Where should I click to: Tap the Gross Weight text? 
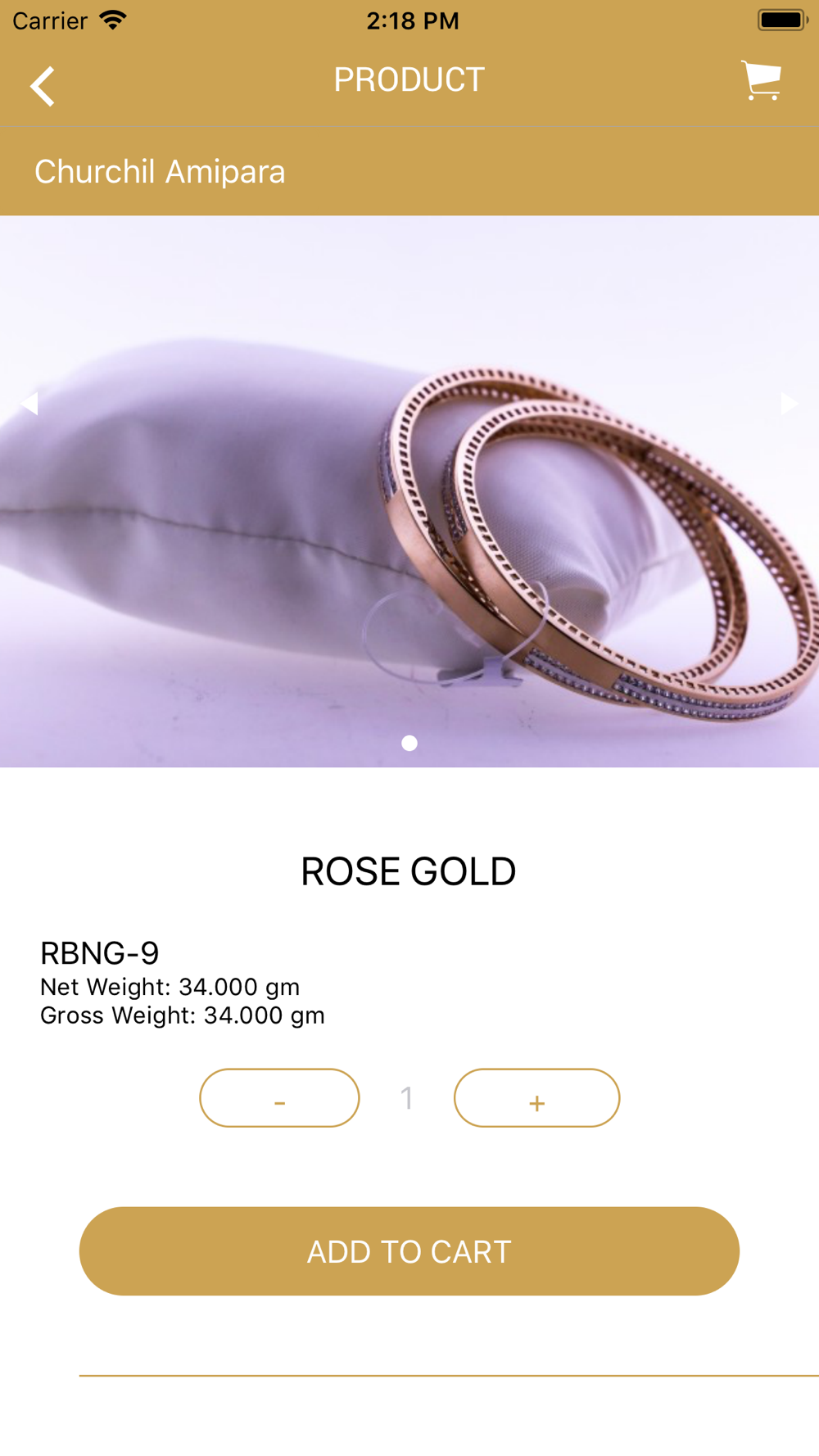point(183,1015)
